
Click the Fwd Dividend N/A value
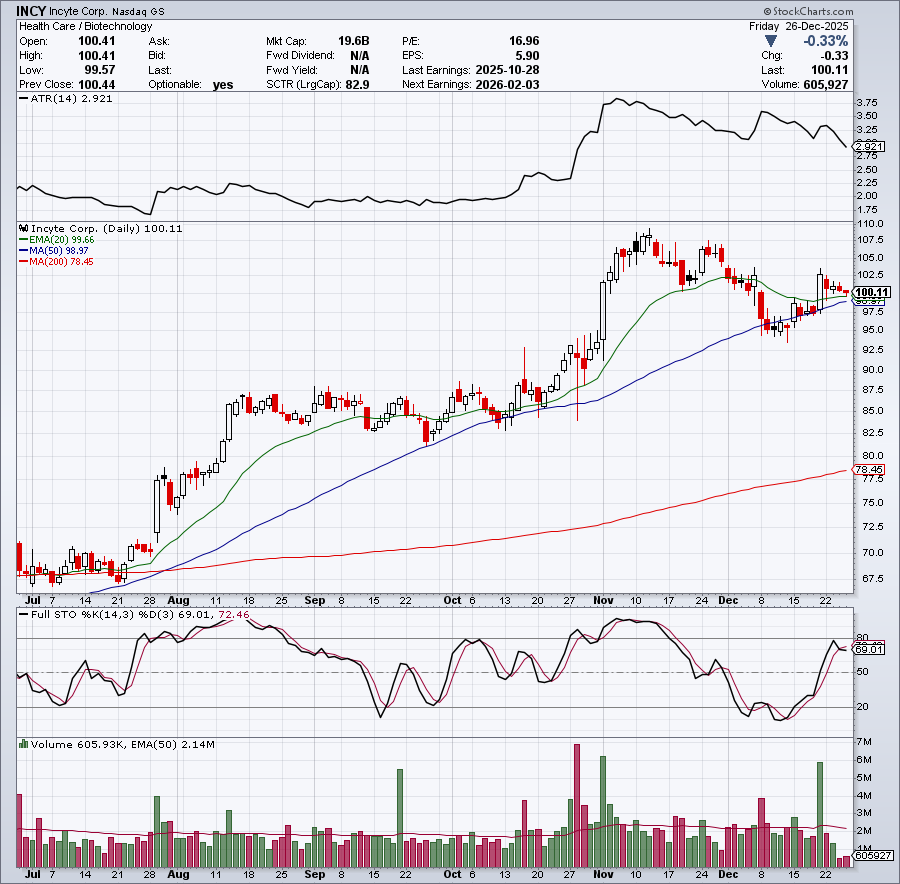tap(360, 56)
